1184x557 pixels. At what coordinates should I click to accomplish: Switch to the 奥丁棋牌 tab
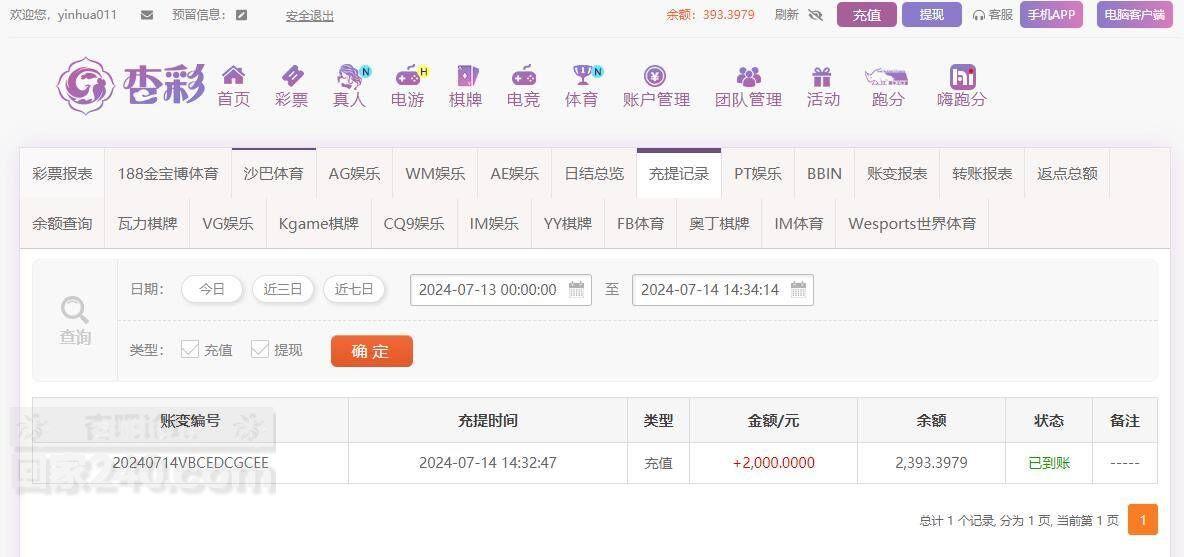point(719,223)
